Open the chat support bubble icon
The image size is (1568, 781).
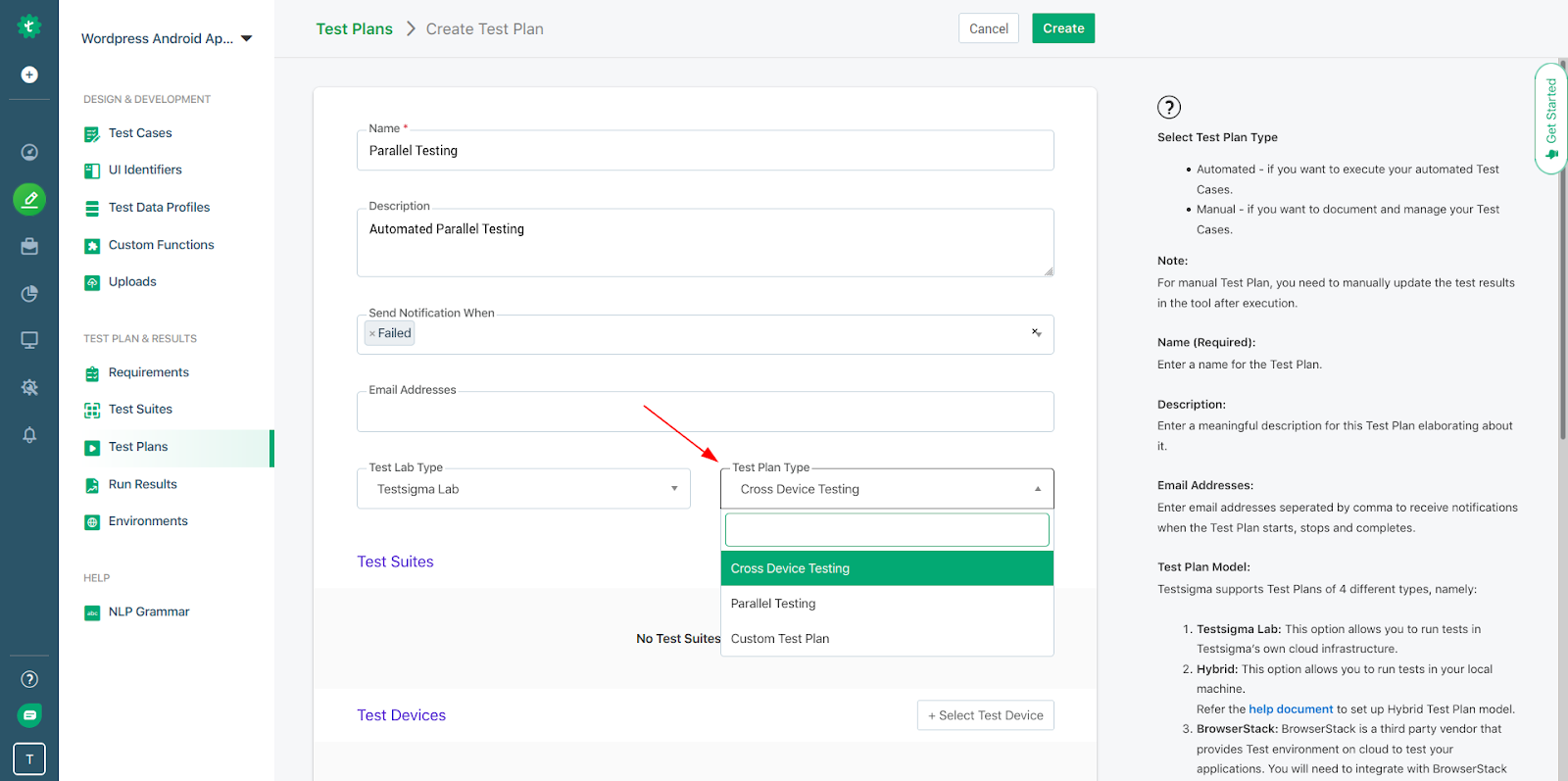tap(29, 715)
